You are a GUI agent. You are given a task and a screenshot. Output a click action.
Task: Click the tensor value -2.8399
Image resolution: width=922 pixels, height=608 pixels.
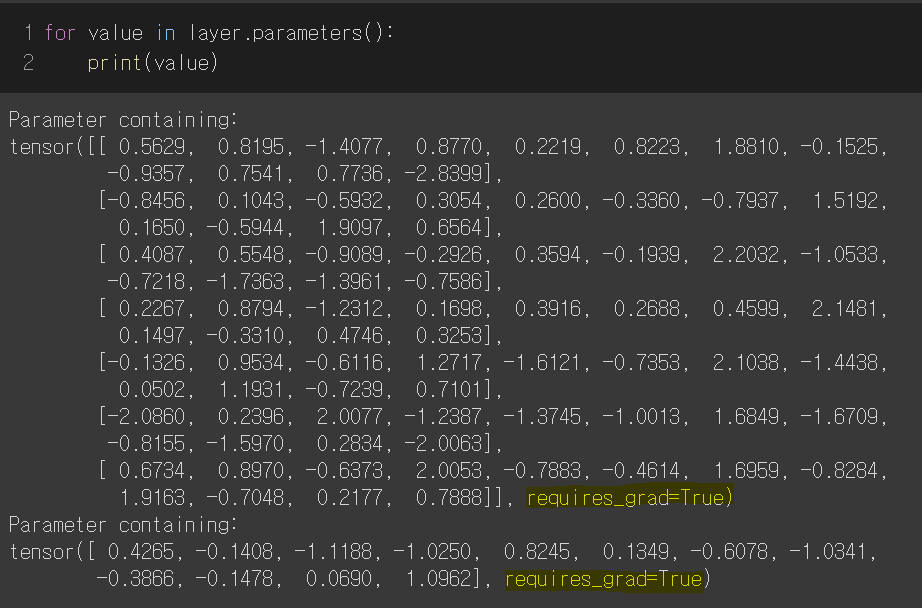[443, 173]
